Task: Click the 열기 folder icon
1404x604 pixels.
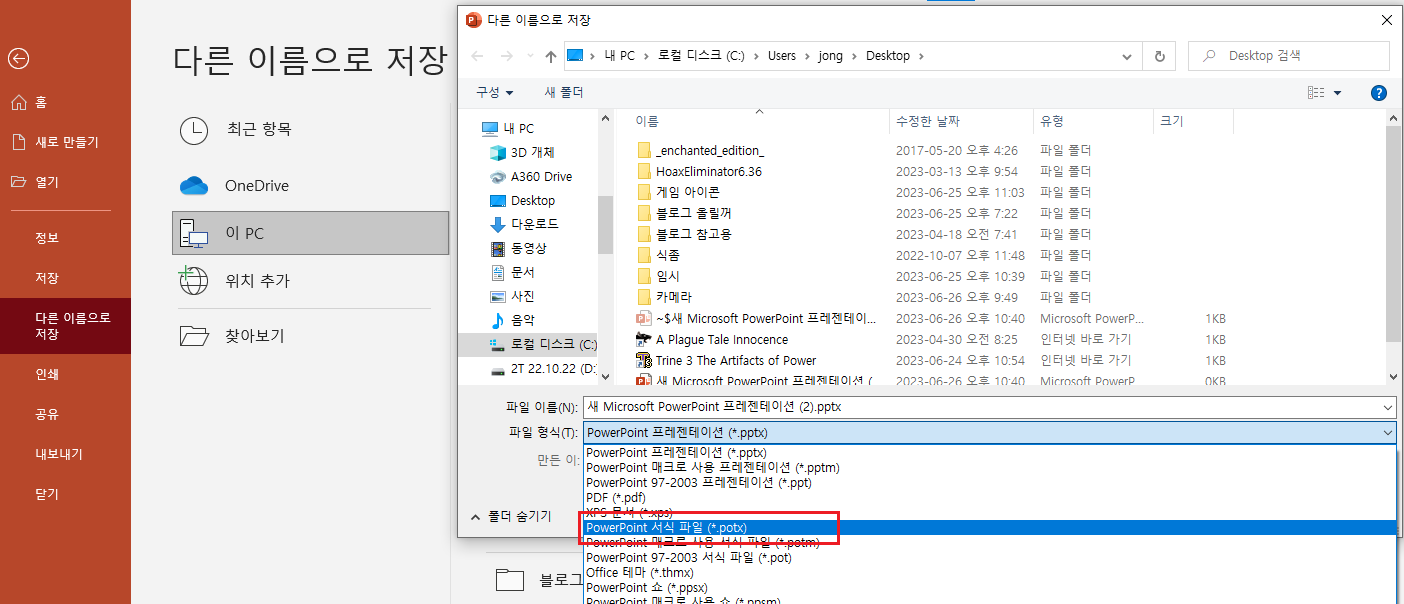Action: pyautogui.click(x=18, y=182)
